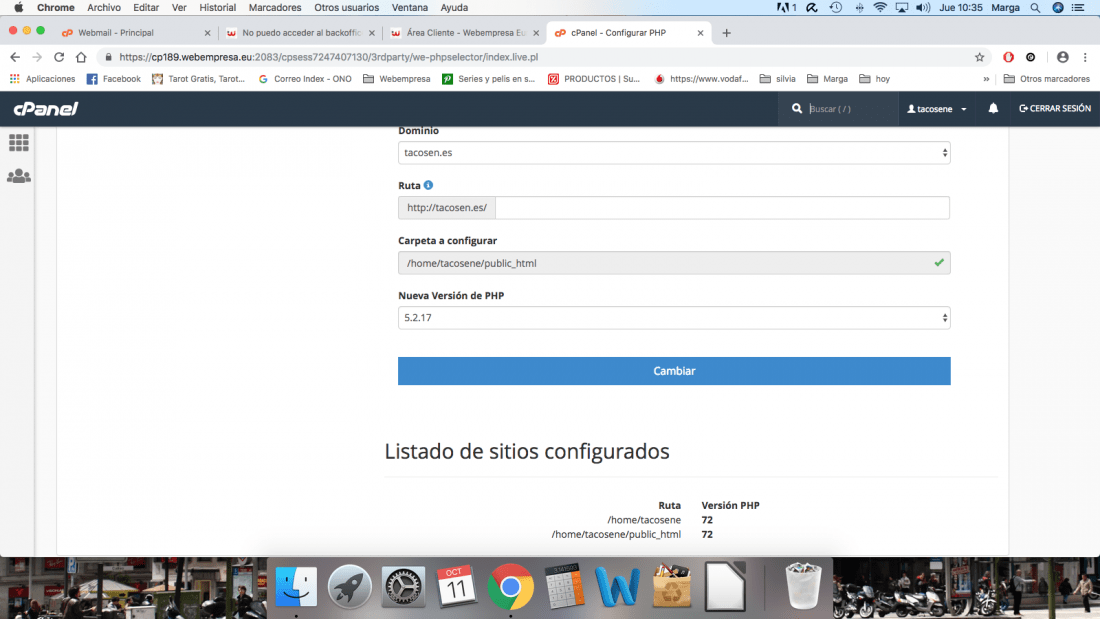Open the user manager people icon

(x=19, y=176)
